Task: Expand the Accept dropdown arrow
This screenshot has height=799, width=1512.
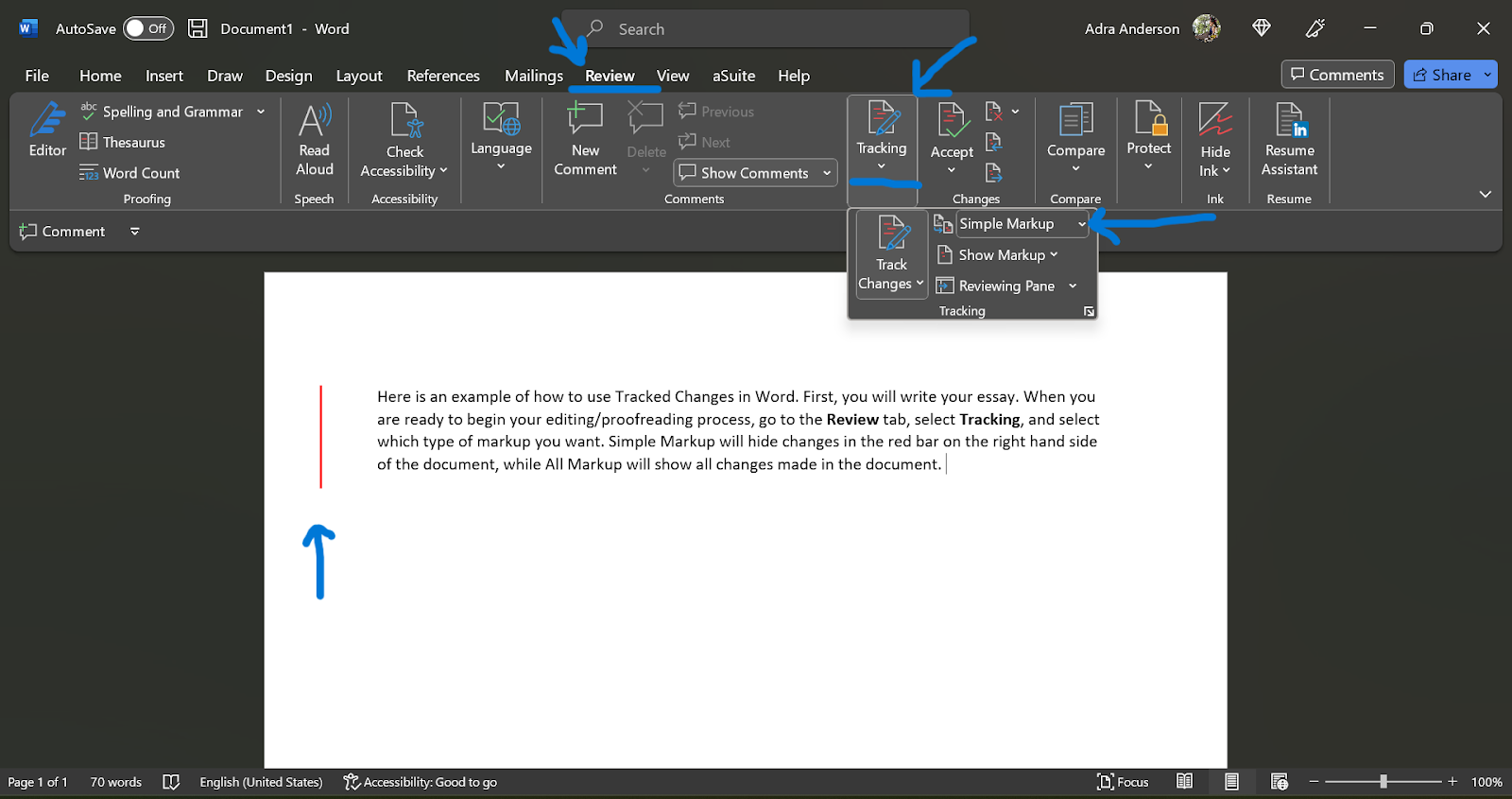Action: [x=952, y=170]
